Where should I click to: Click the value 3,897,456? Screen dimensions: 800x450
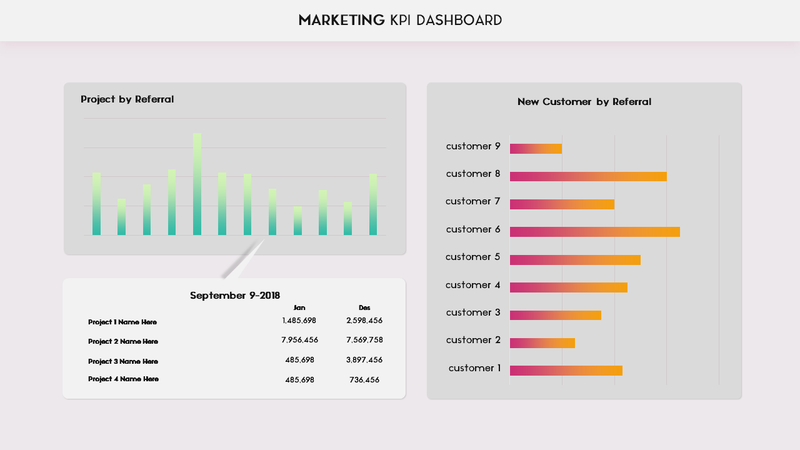(364, 360)
